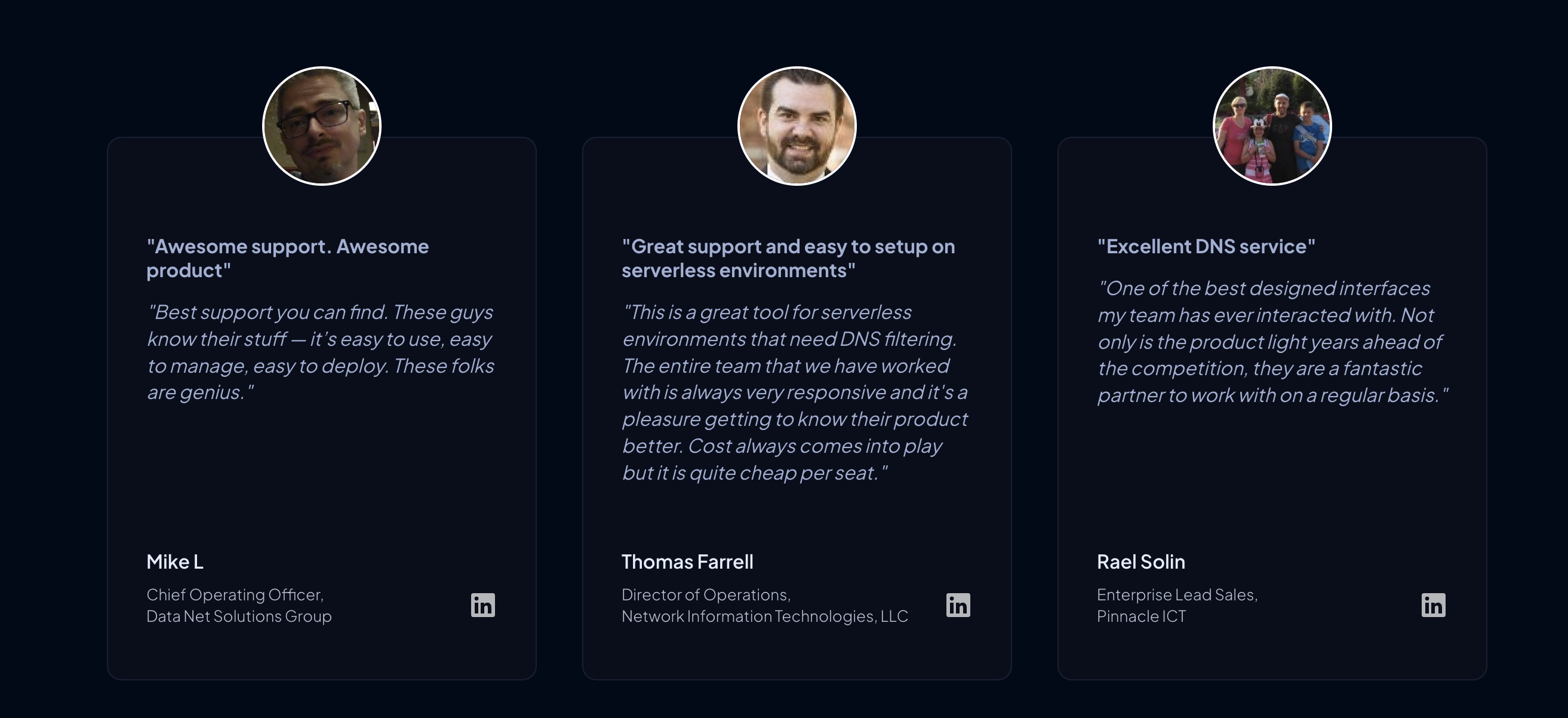Click the serverless environments testimonial quote text
This screenshot has height=718, width=1568.
point(795,392)
